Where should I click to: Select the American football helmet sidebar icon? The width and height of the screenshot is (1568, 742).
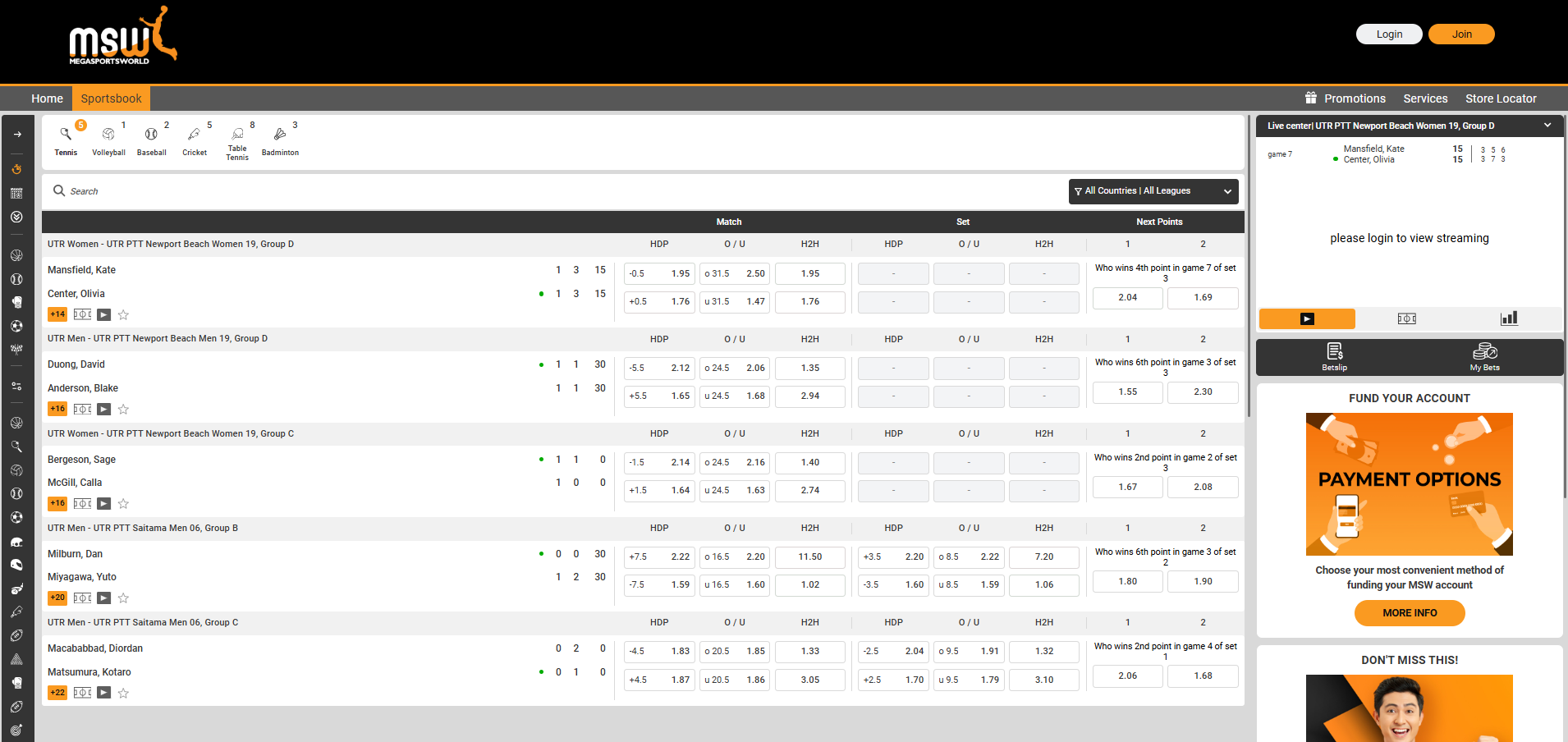click(17, 542)
